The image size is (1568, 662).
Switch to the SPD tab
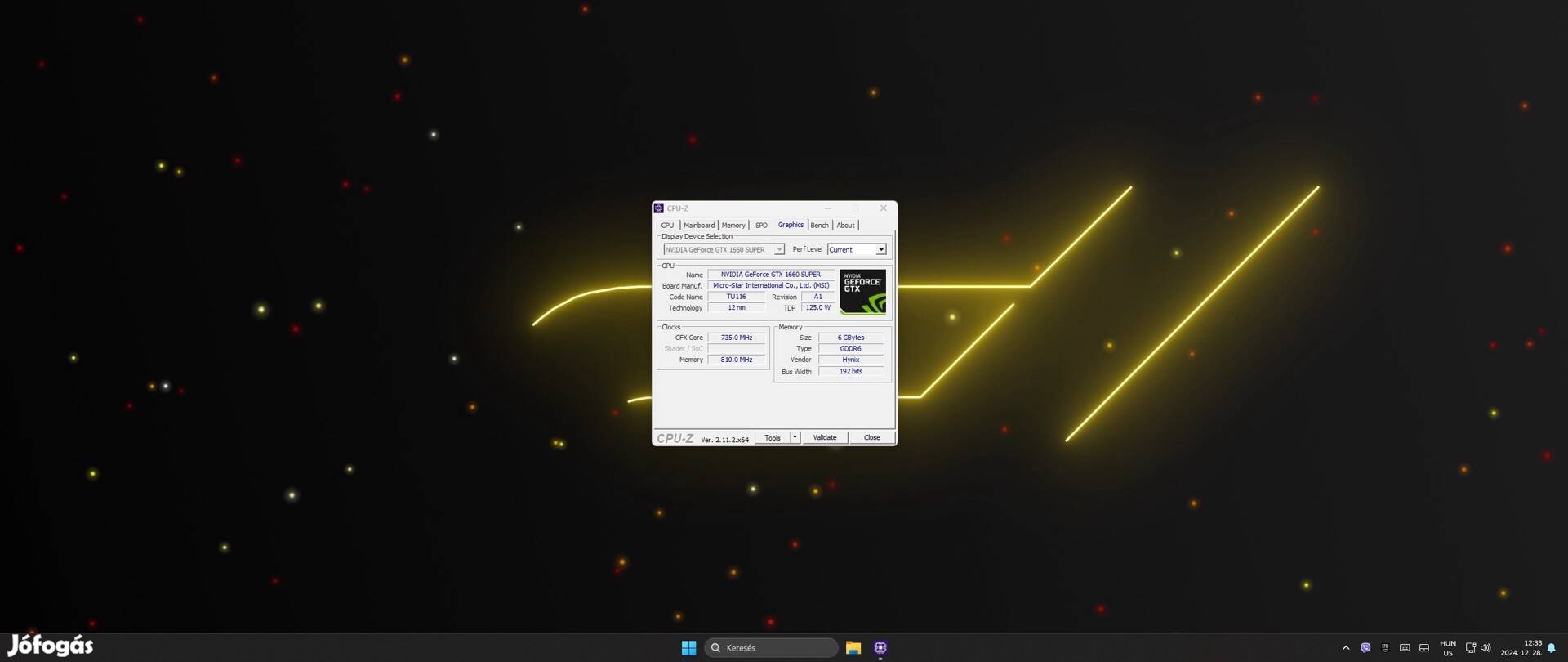[x=761, y=226]
